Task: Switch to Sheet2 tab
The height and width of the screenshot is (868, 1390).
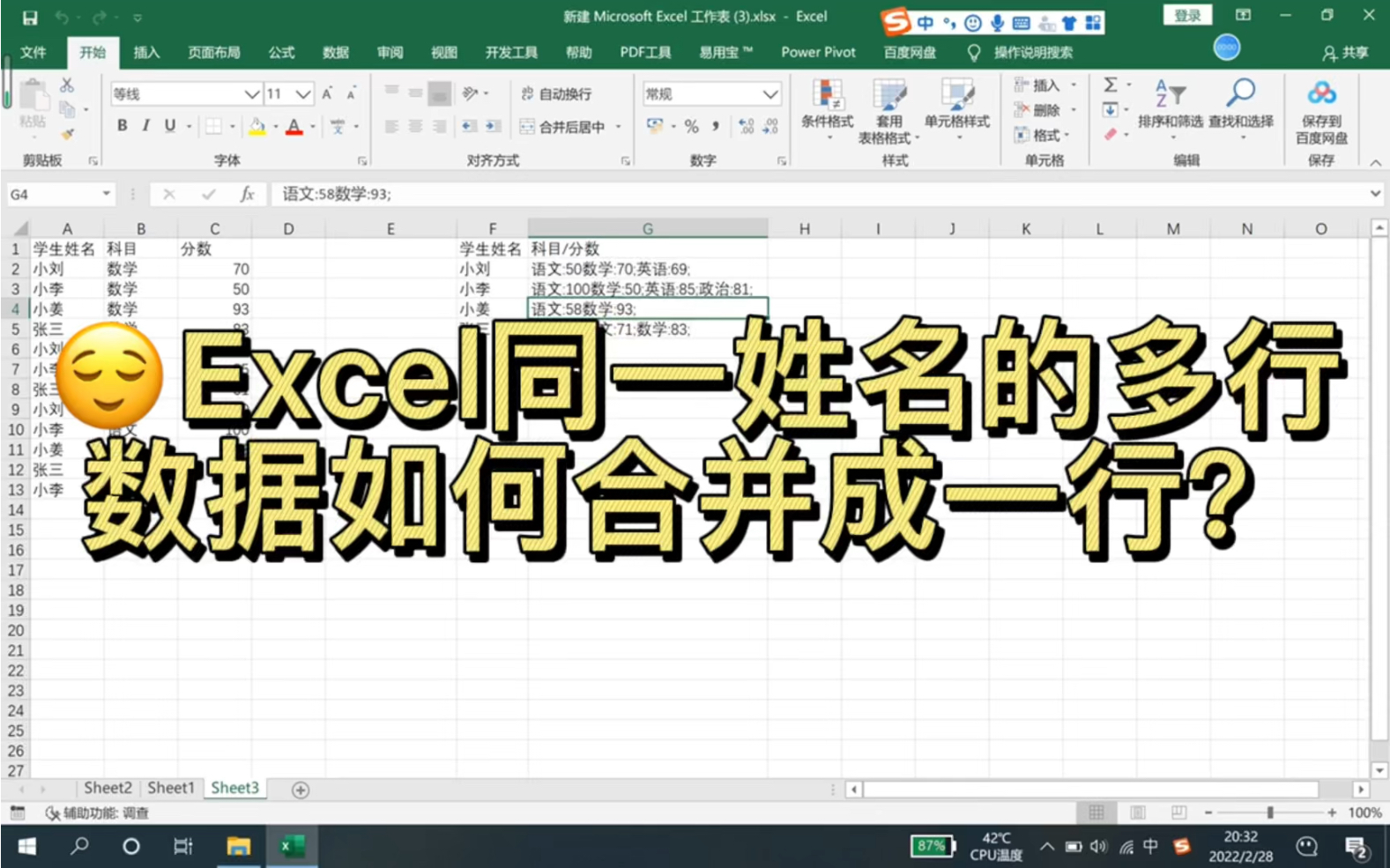Action: pos(108,788)
